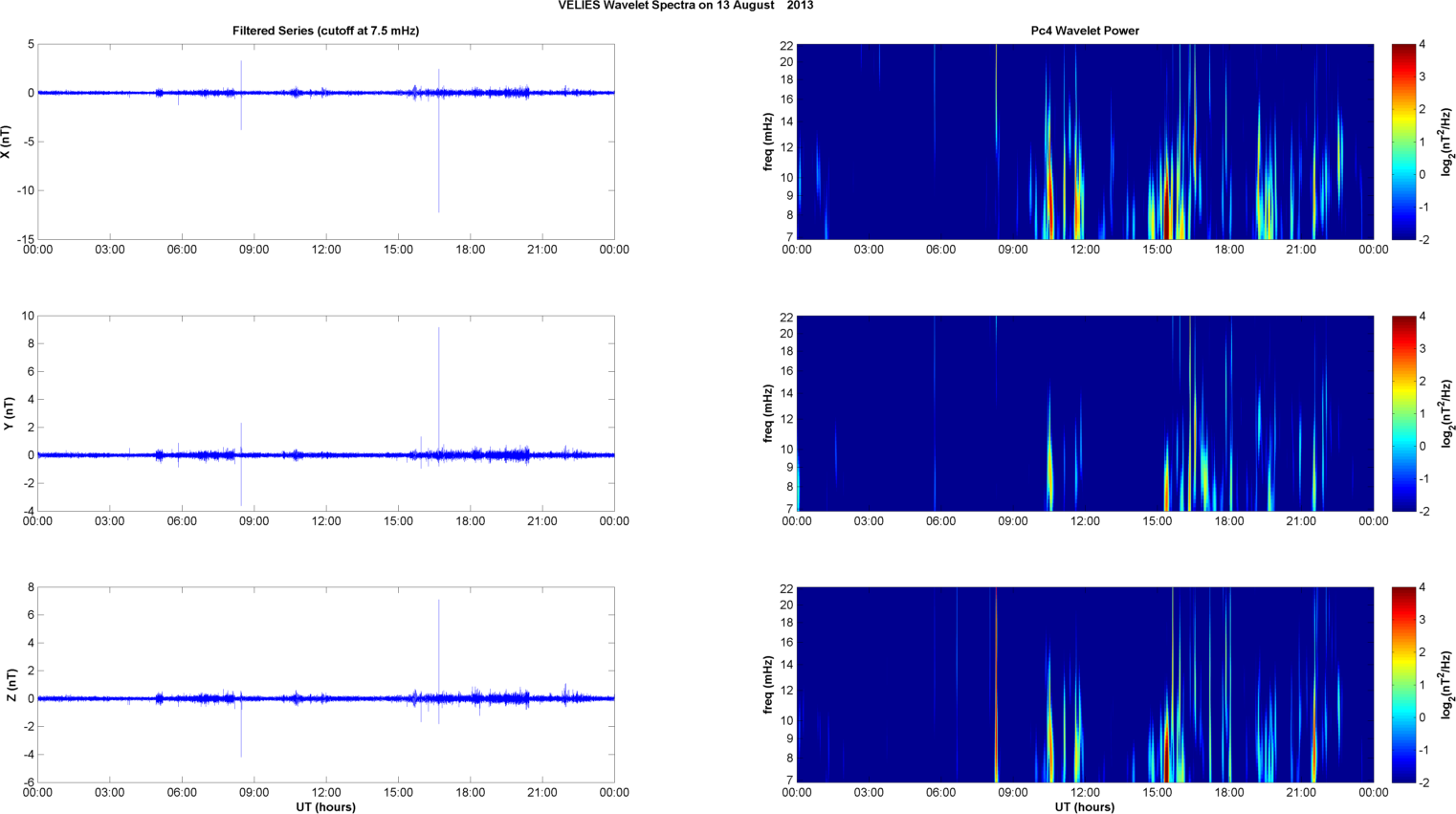Viewport: 1456px width, 814px height.
Task: Click the bottom Pc4 wavelet spectrogram
Action: [1085, 685]
